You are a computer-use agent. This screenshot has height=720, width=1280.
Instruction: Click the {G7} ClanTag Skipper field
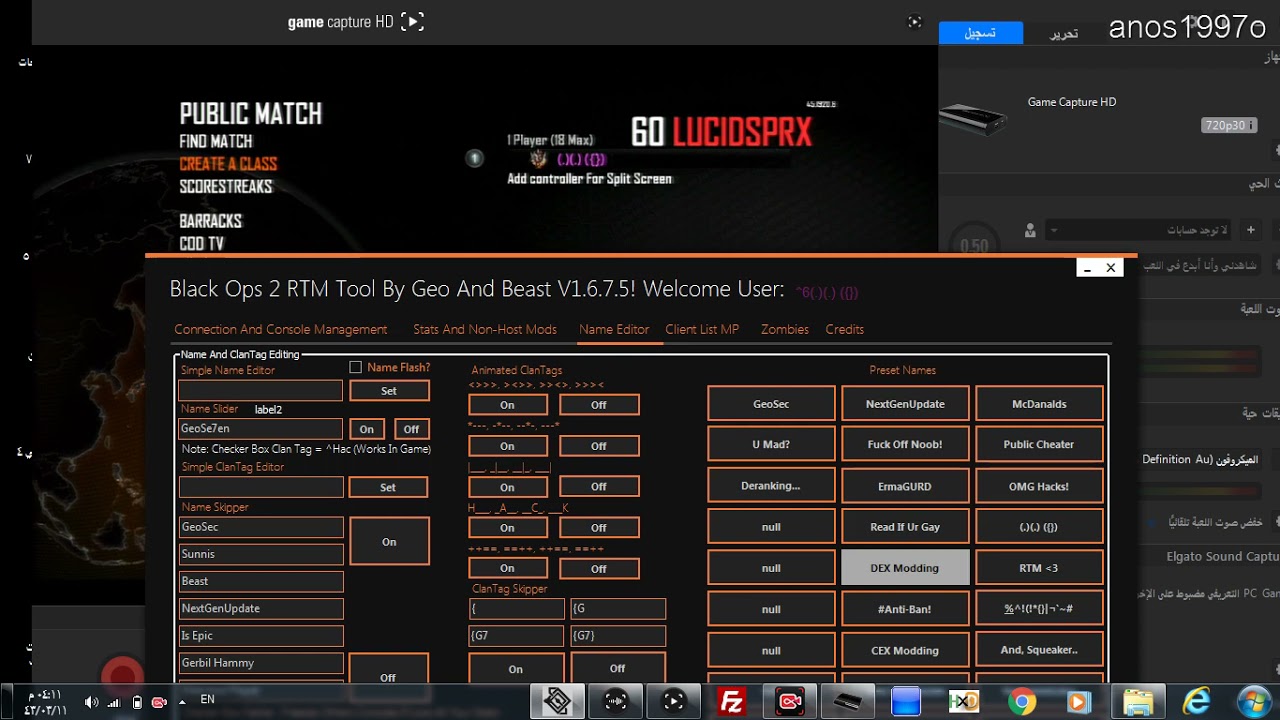pos(618,635)
